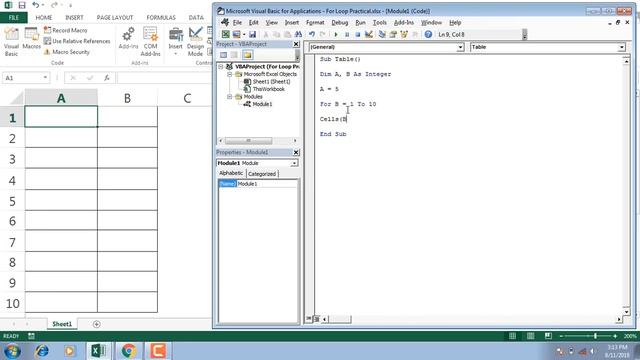Image resolution: width=640 pixels, height=360 pixels.
Task: Open Run menu in VBA editor
Action: (360, 23)
